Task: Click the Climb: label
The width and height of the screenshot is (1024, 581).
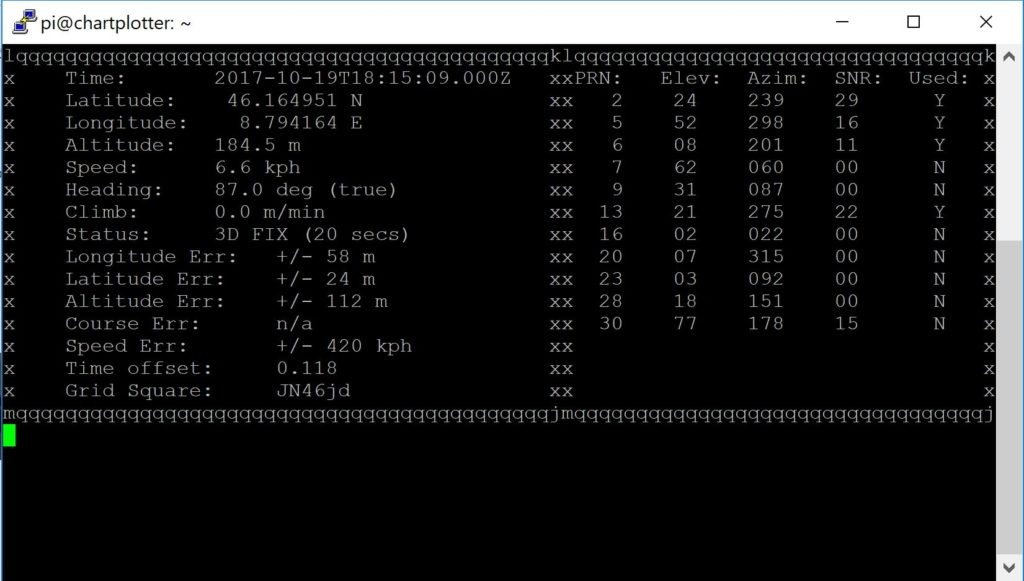Action: tap(101, 212)
